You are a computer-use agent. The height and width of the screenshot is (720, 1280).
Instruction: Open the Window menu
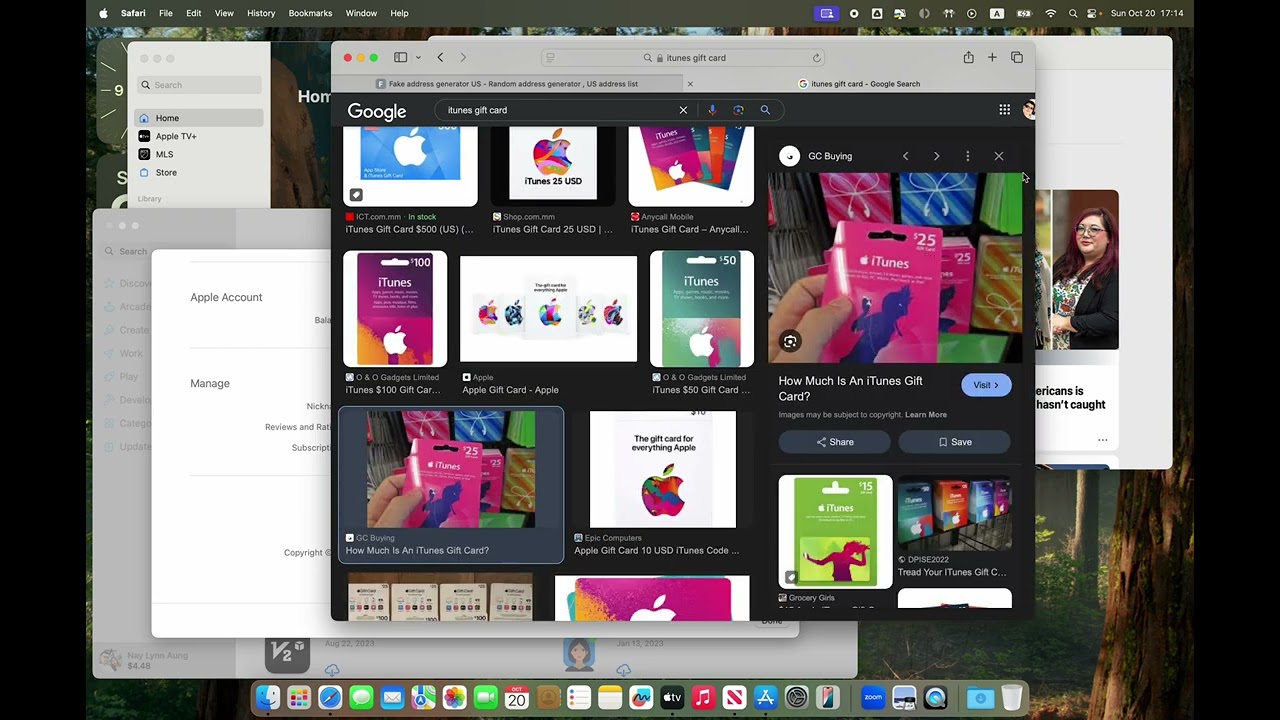pos(361,13)
